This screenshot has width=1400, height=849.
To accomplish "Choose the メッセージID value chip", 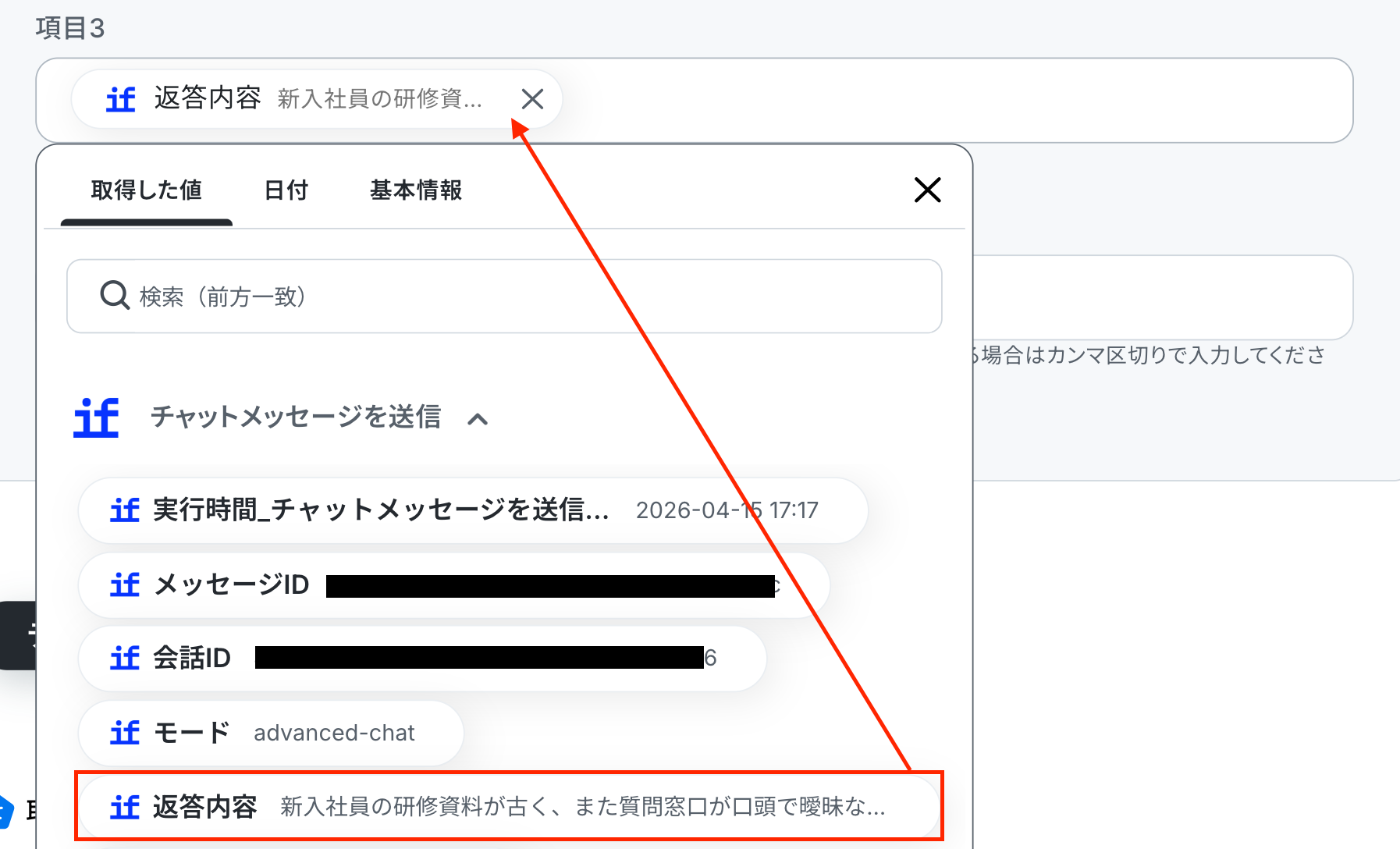I will point(453,585).
